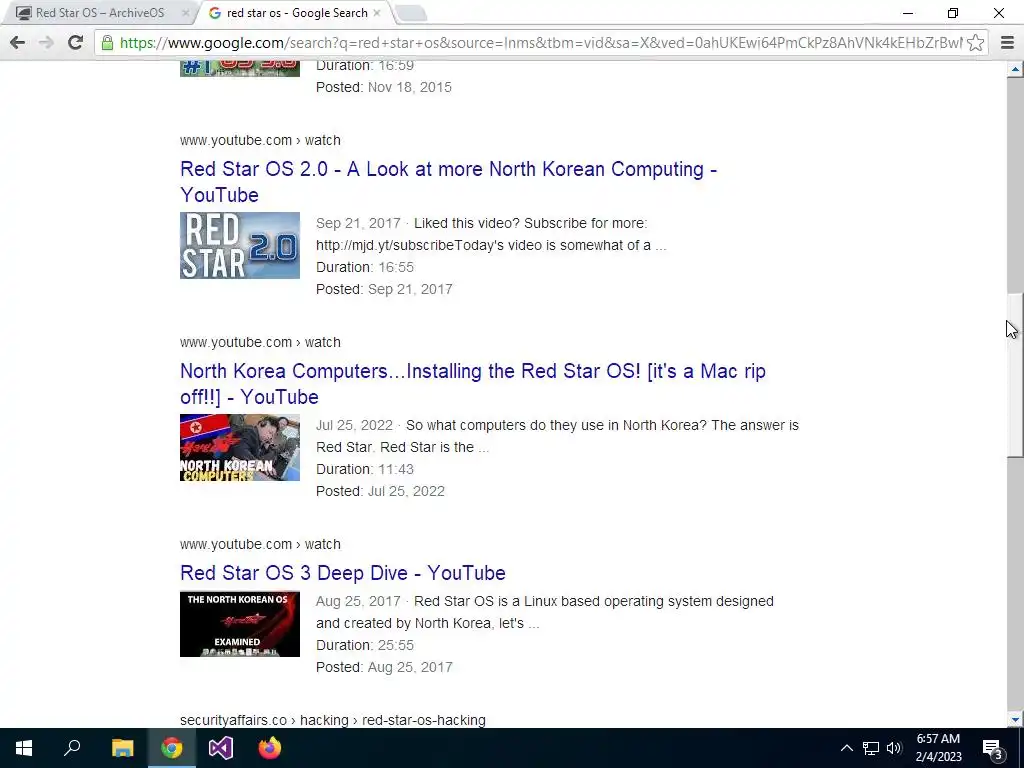
Task: Reload the current page
Action: [x=75, y=42]
